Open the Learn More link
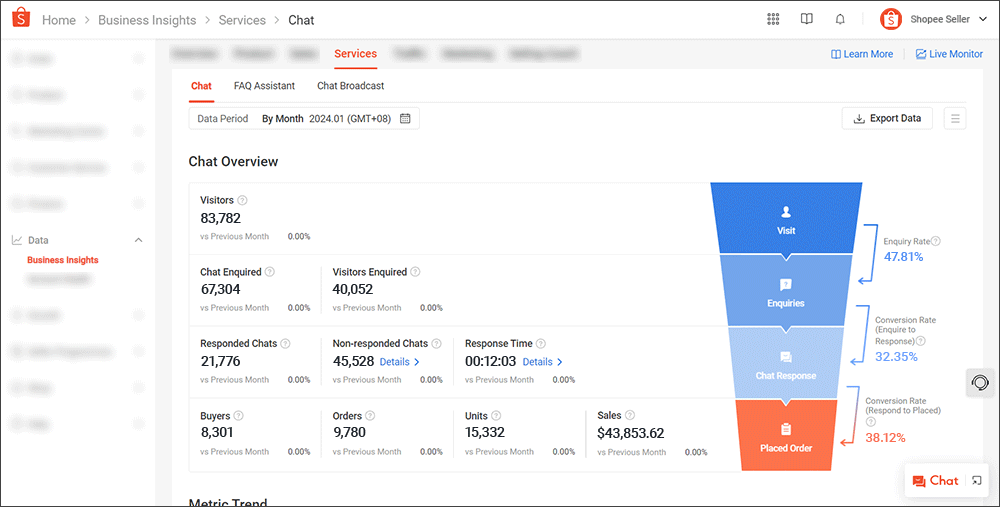The image size is (1000, 507). click(862, 54)
